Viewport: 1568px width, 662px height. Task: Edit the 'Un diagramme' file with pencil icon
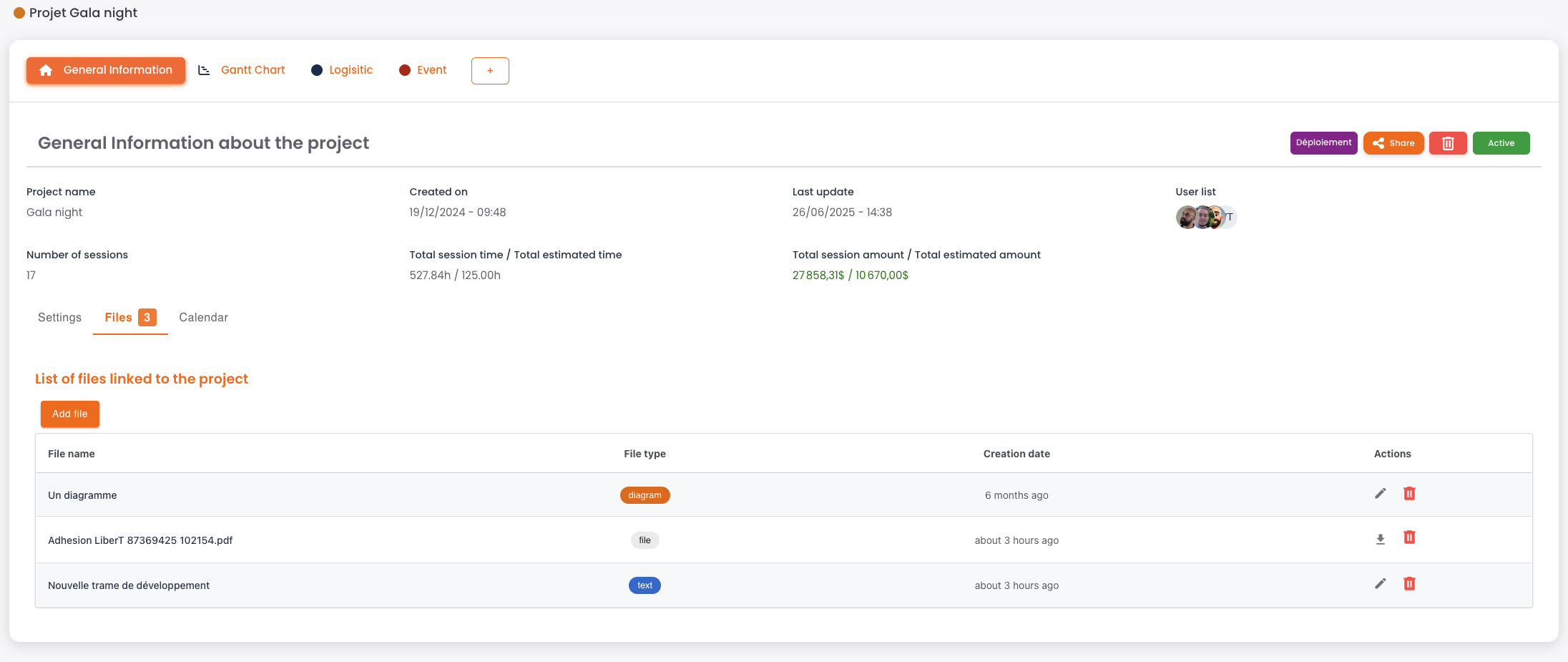1380,494
